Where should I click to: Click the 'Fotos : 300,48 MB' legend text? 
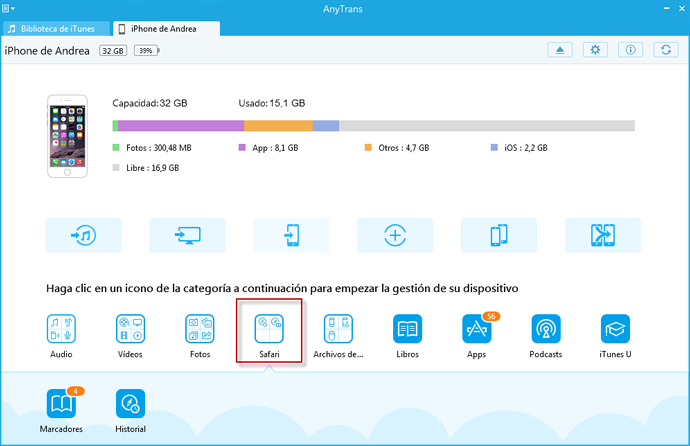158,148
